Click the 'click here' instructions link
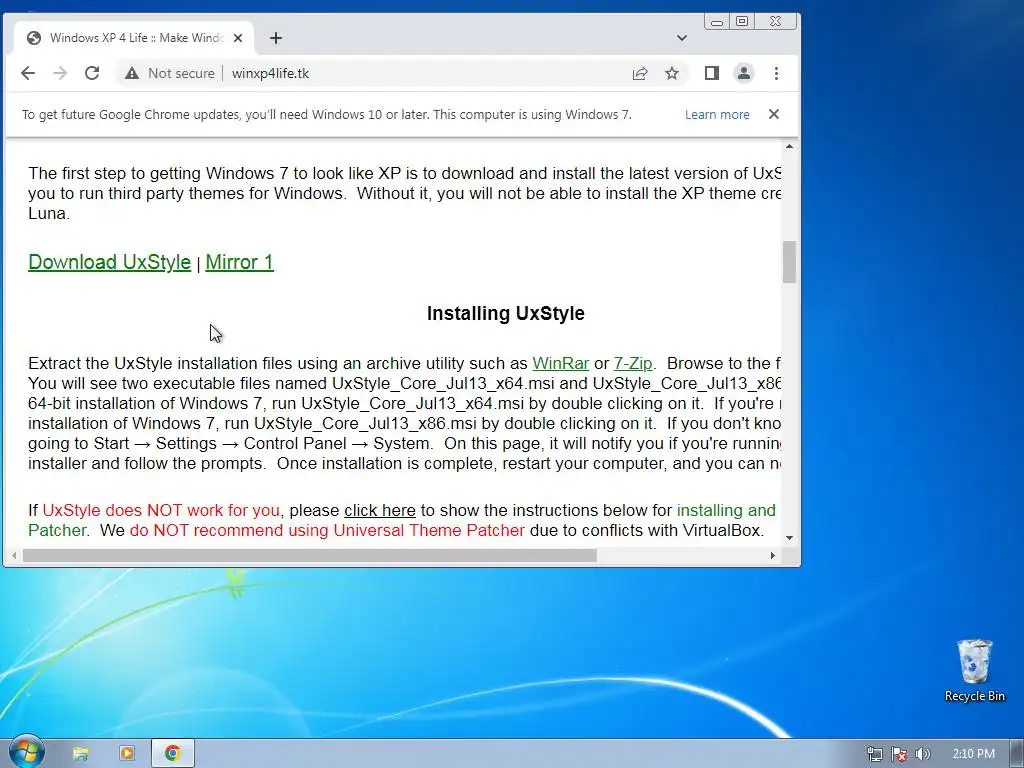1024x768 pixels. pyautogui.click(x=379, y=510)
